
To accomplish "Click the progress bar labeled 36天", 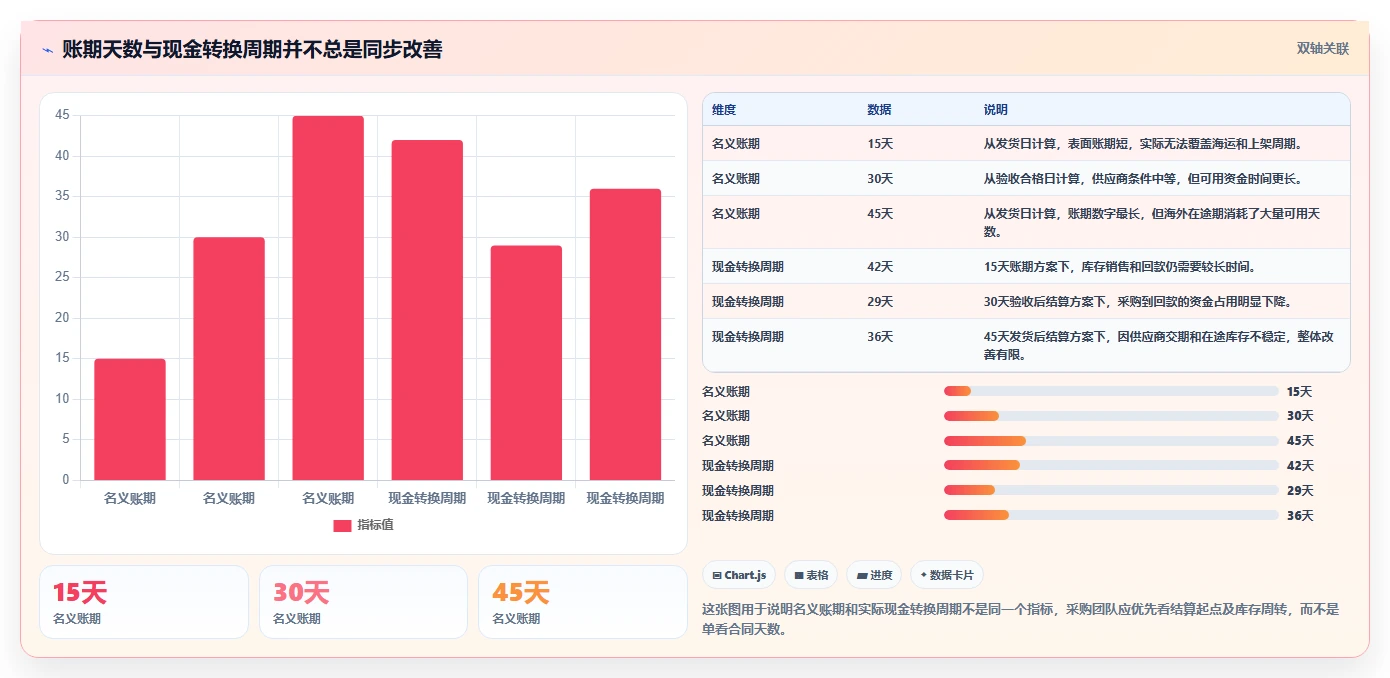I will pos(1111,515).
